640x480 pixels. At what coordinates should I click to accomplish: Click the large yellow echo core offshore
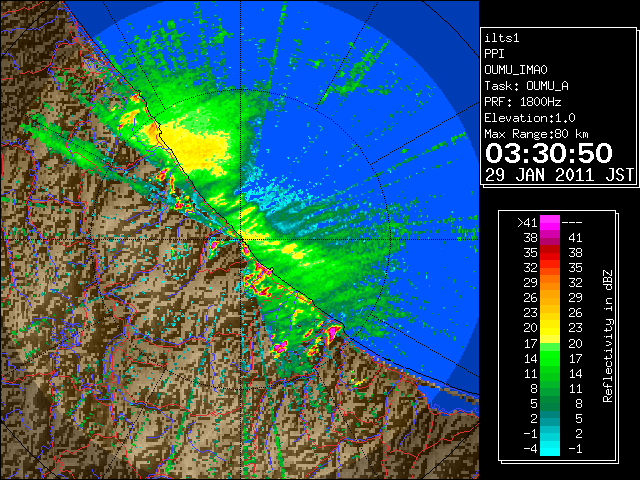coord(198,148)
